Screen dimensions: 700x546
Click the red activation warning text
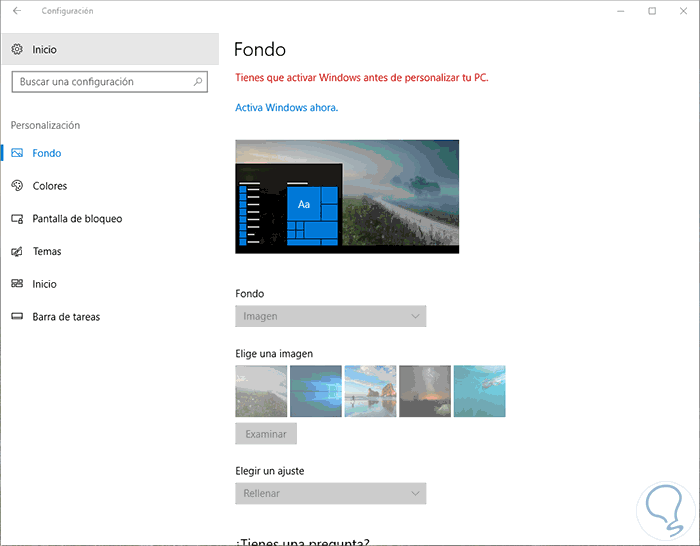click(362, 78)
